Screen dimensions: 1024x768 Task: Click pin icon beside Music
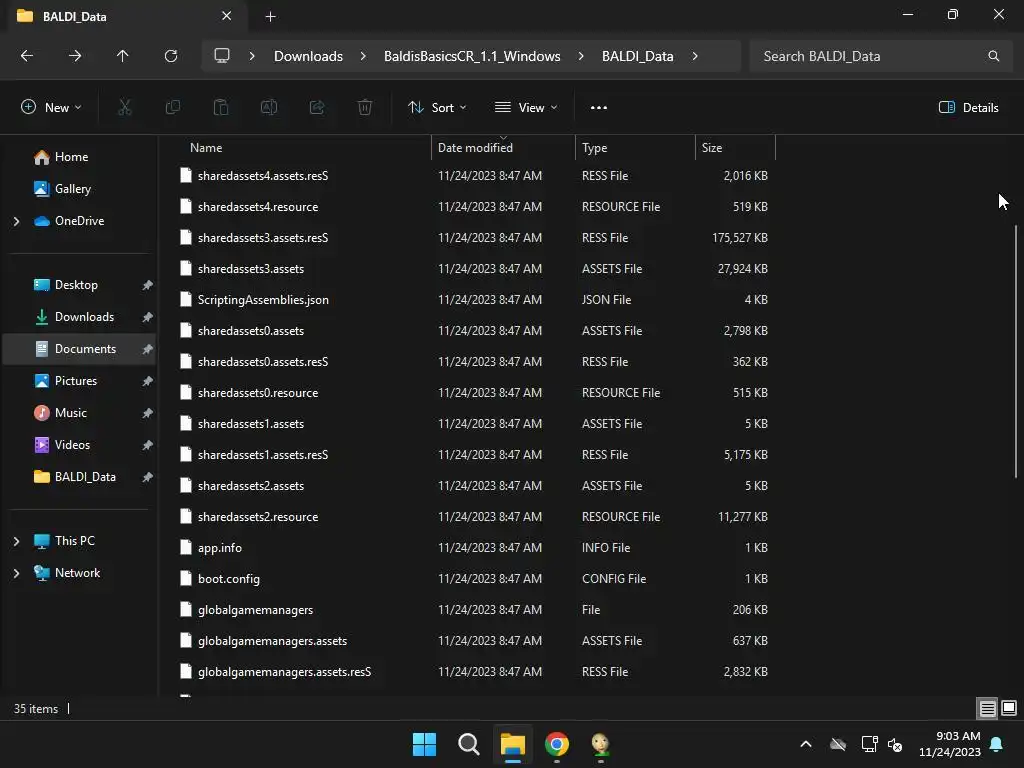(x=148, y=413)
